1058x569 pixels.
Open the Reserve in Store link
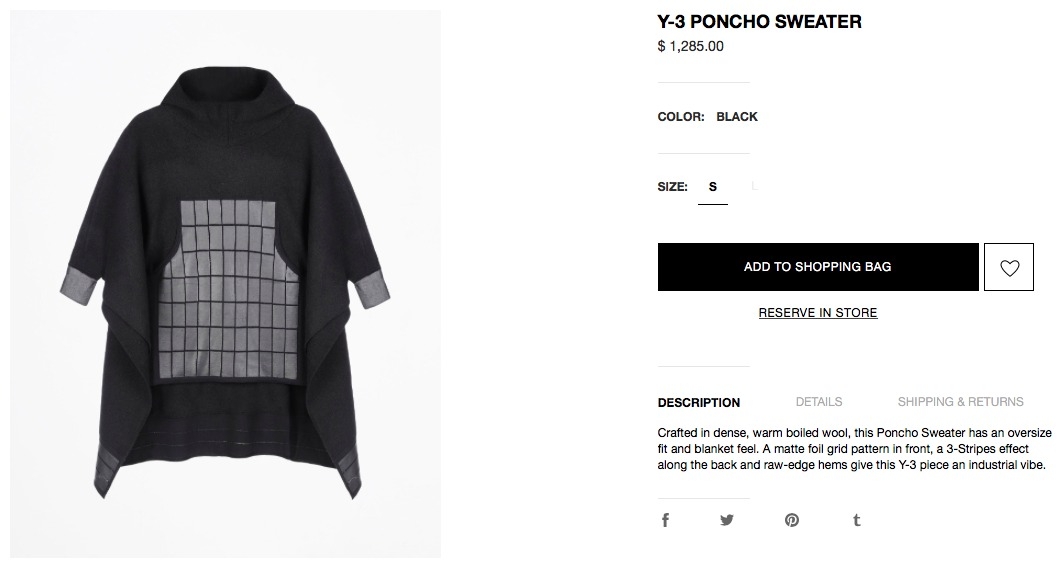coord(818,313)
